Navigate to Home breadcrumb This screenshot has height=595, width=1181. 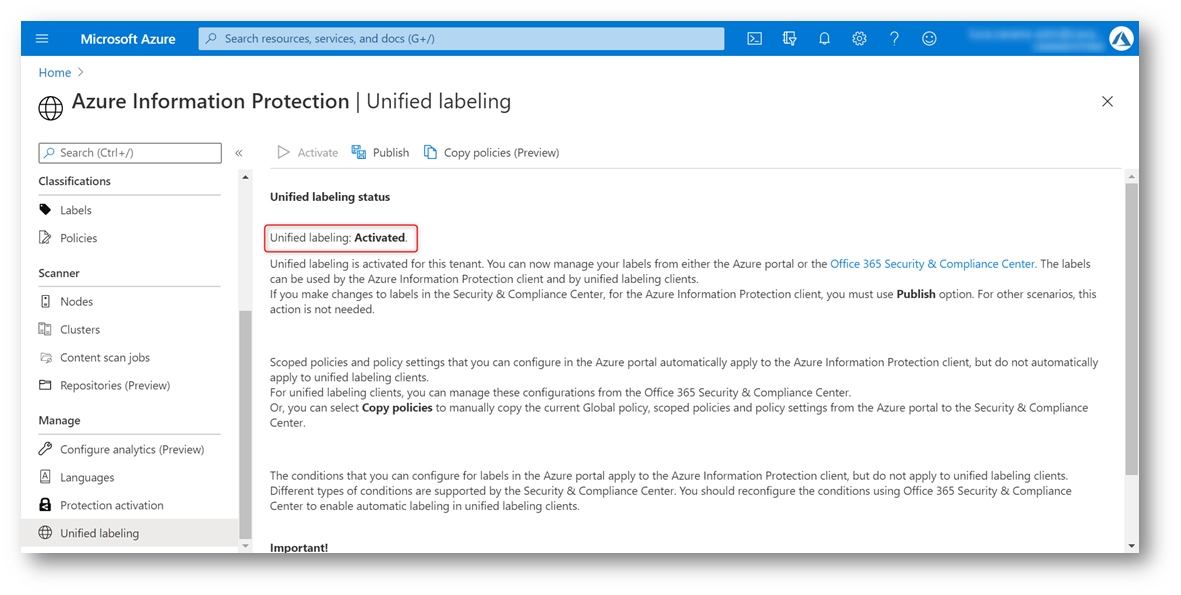click(x=55, y=73)
